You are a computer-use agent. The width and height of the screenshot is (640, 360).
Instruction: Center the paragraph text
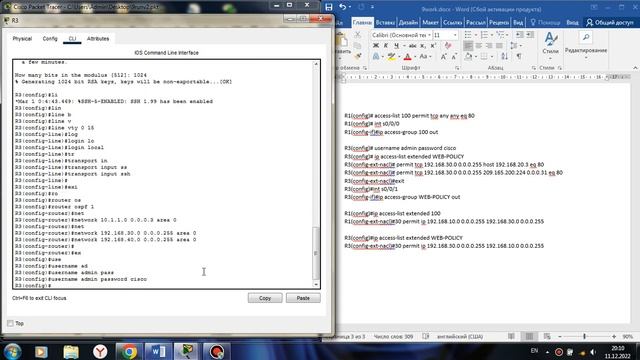click(479, 46)
